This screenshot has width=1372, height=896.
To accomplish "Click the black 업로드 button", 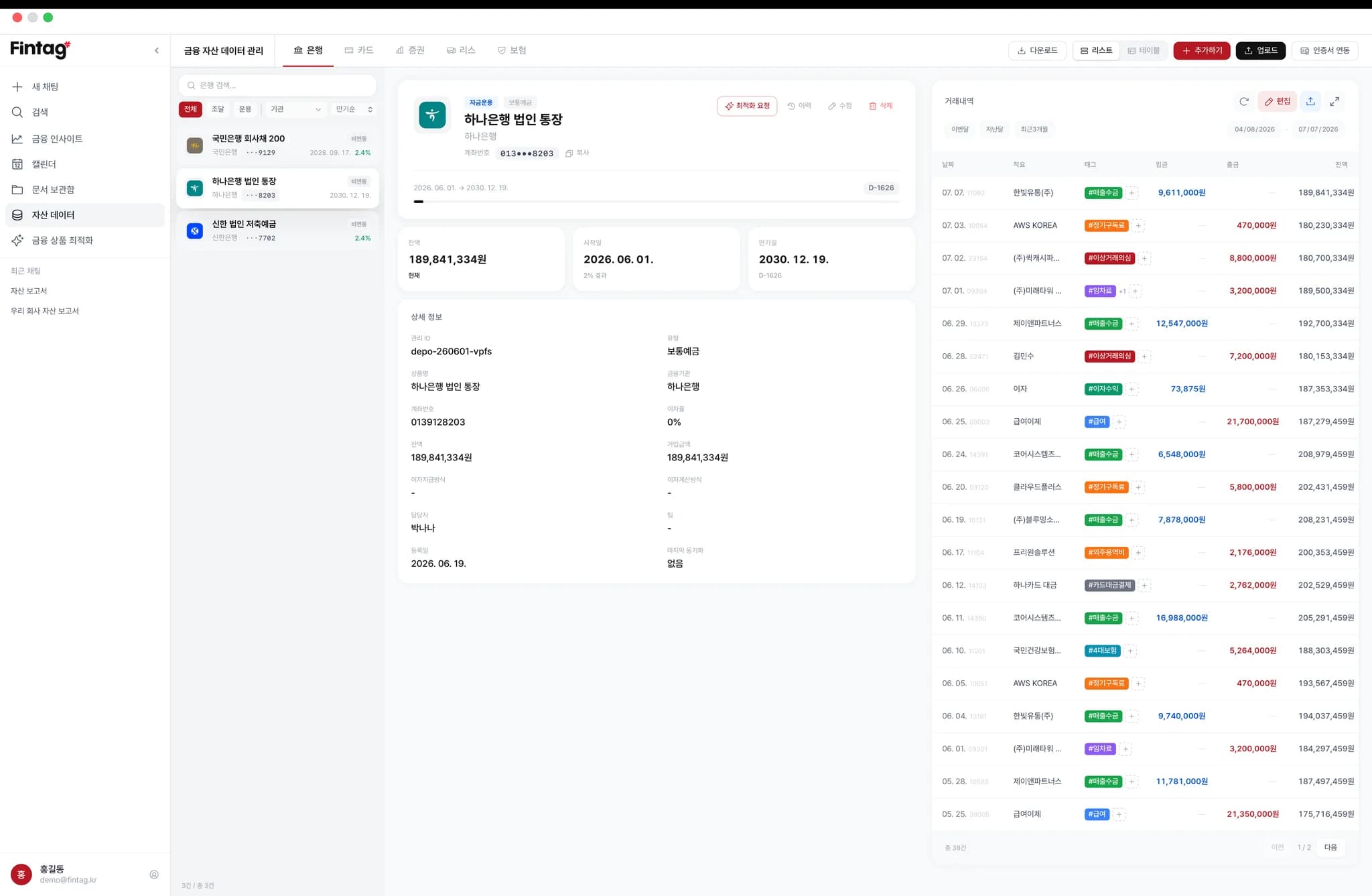I will [1261, 50].
